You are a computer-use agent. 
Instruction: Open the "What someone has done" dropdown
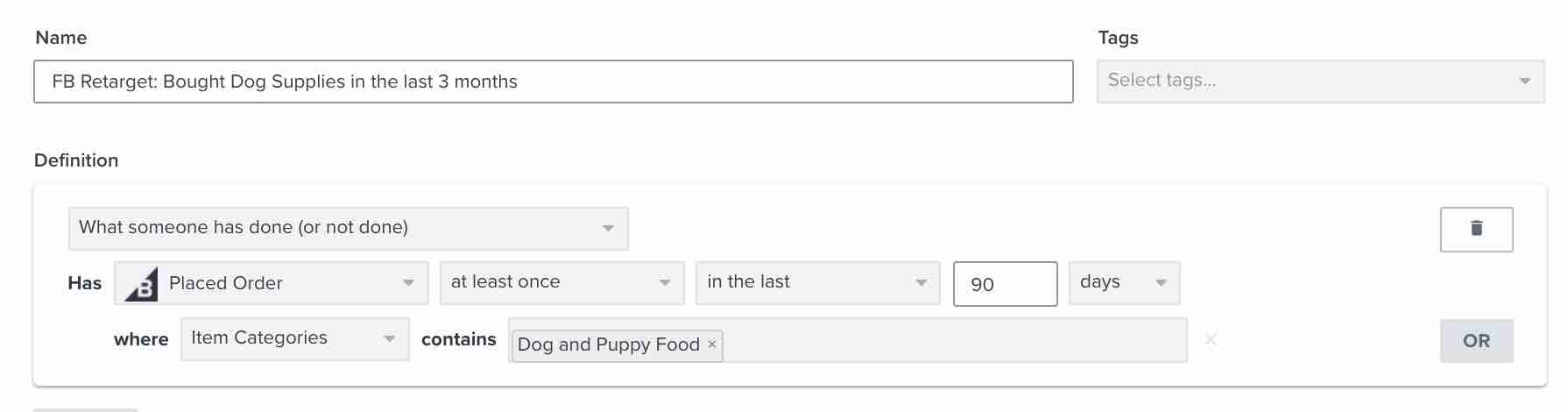click(333, 228)
